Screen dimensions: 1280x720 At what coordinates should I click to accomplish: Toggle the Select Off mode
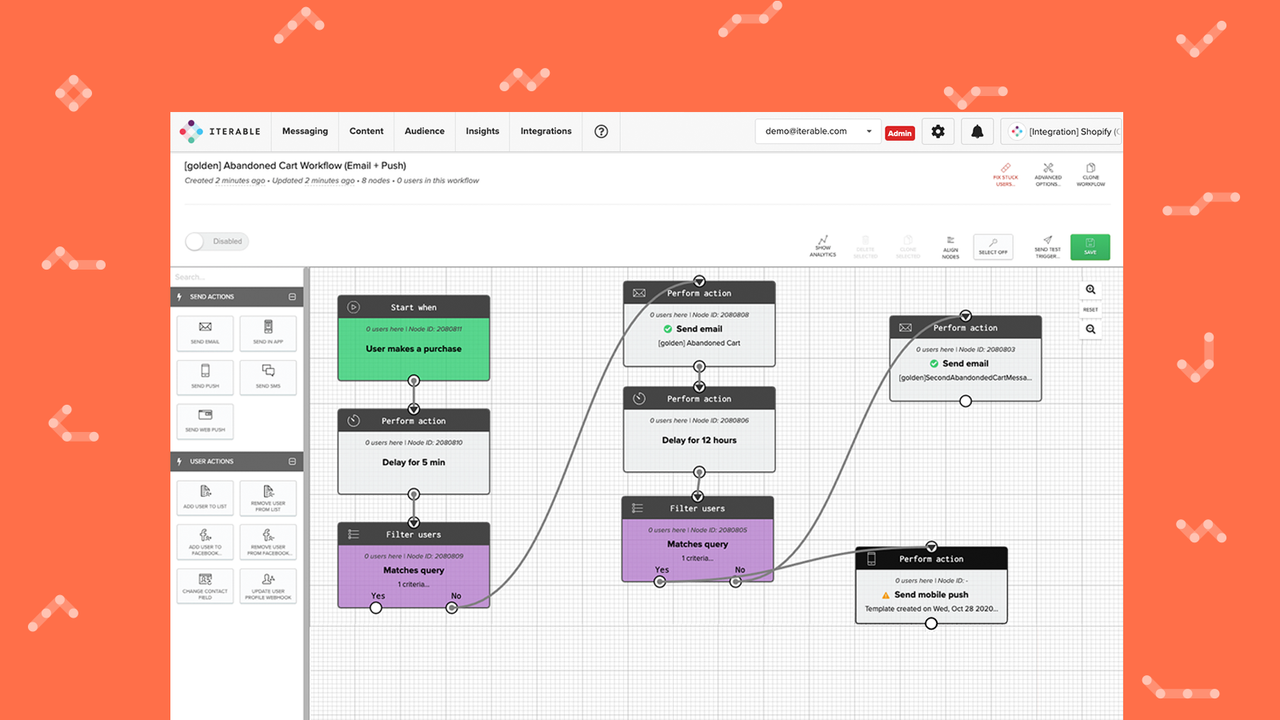[993, 246]
